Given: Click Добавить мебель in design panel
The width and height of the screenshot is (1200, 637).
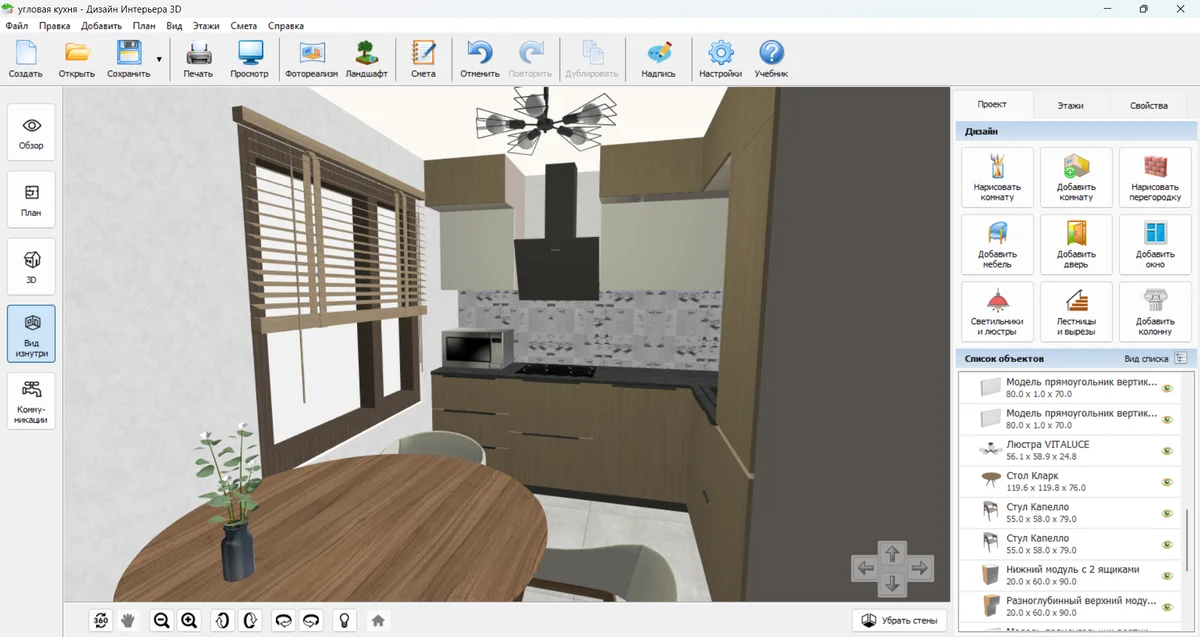Looking at the screenshot, I should coord(997,245).
